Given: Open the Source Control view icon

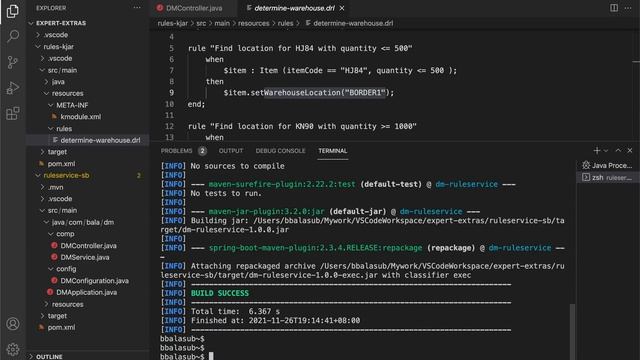Looking at the screenshot, I should pos(13,62).
